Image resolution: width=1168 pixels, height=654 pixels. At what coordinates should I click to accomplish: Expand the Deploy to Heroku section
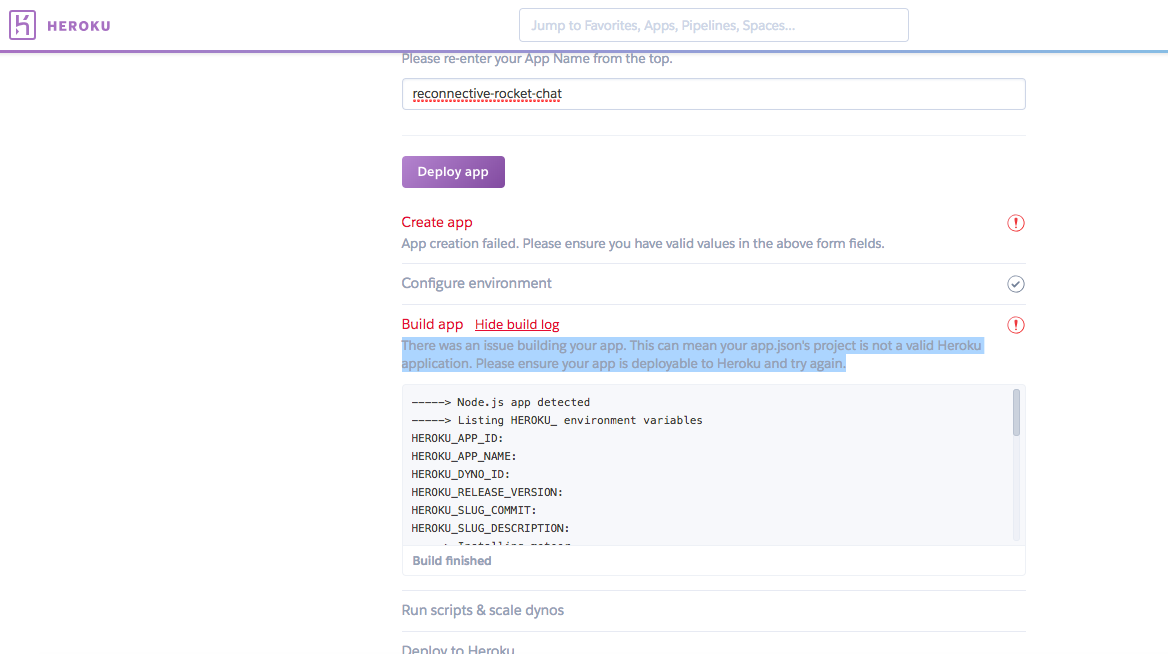(x=458, y=648)
